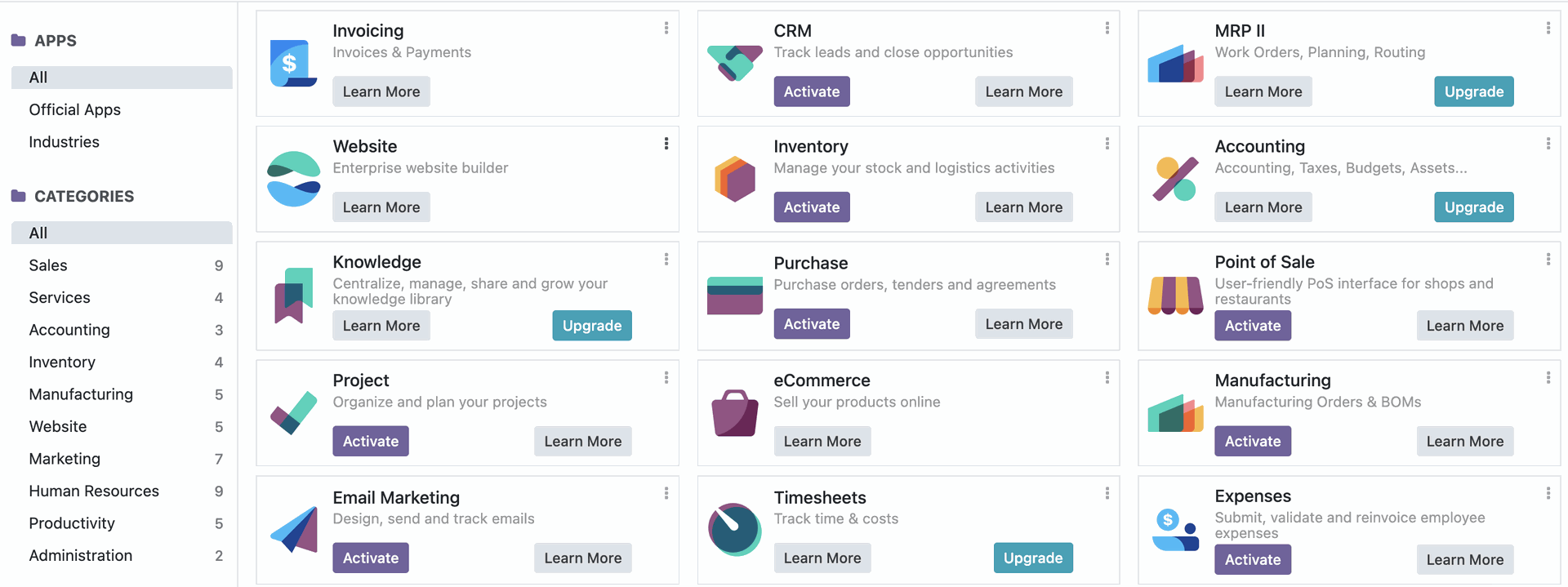Upgrade to get MRP II
Viewport: 1568px width, 587px height.
point(1474,91)
